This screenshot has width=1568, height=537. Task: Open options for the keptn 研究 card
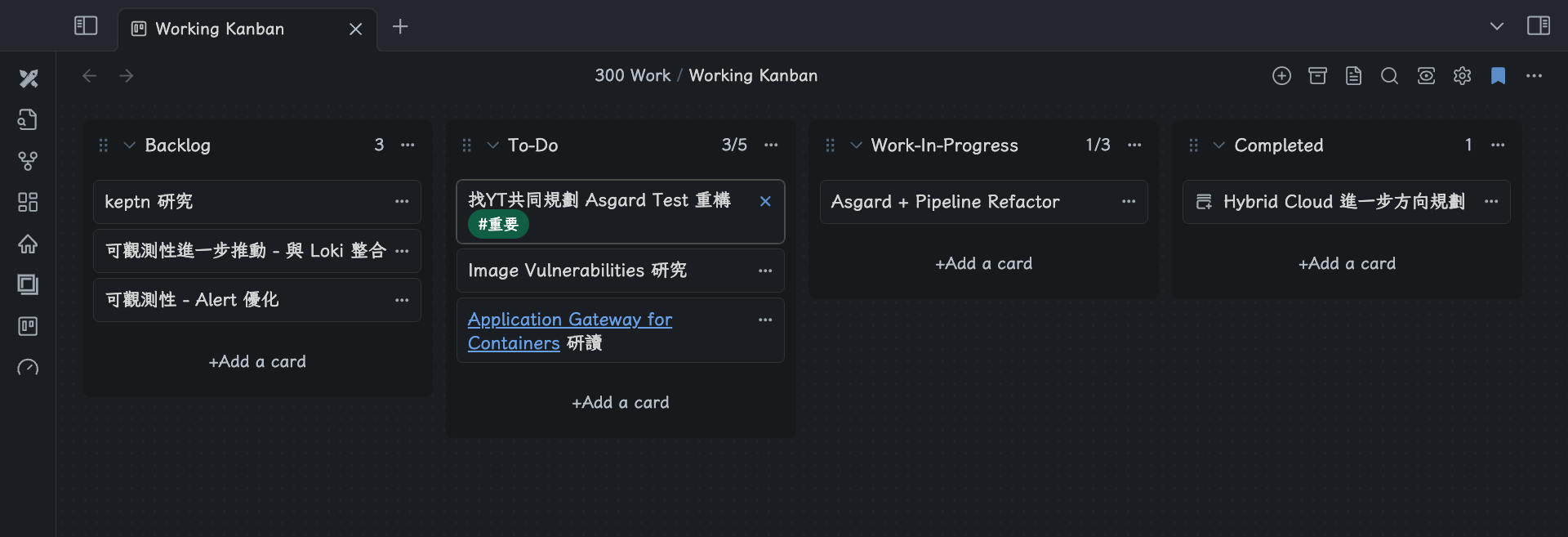coord(402,201)
